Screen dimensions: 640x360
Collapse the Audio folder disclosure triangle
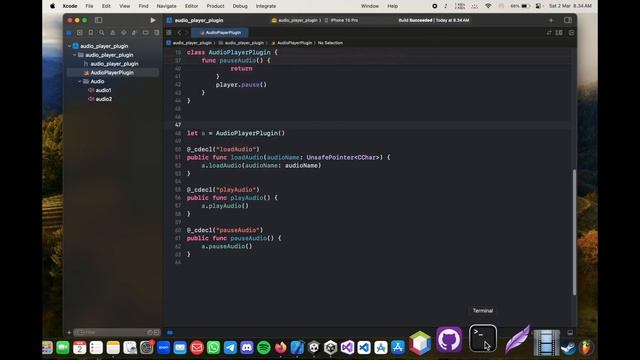(x=80, y=81)
